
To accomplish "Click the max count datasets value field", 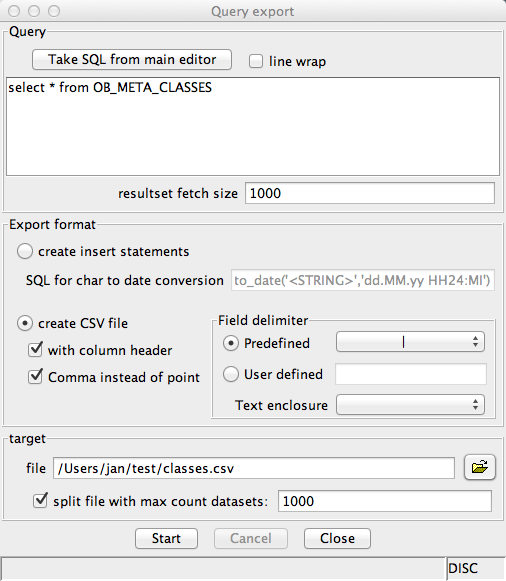I will point(385,501).
